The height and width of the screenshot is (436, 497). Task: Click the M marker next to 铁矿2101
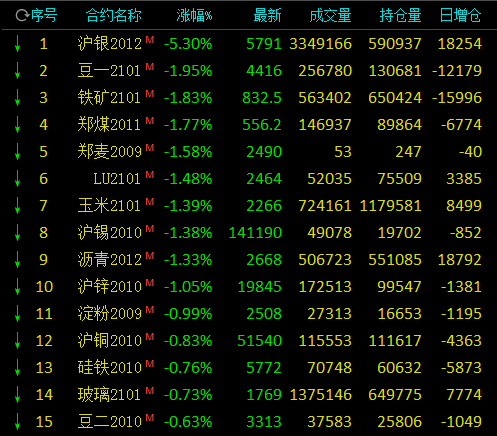point(150,94)
